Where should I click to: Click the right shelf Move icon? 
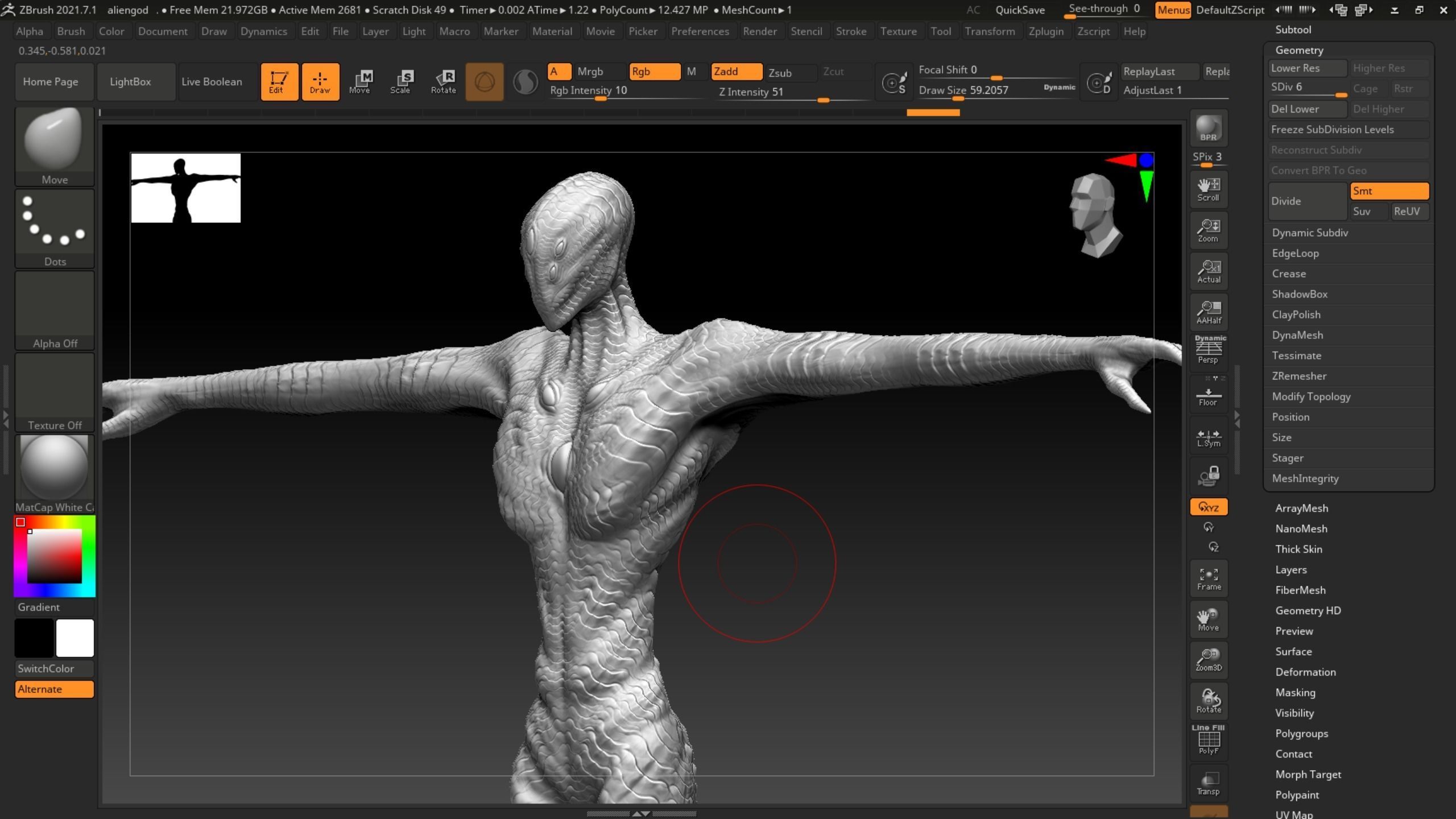tap(1209, 619)
